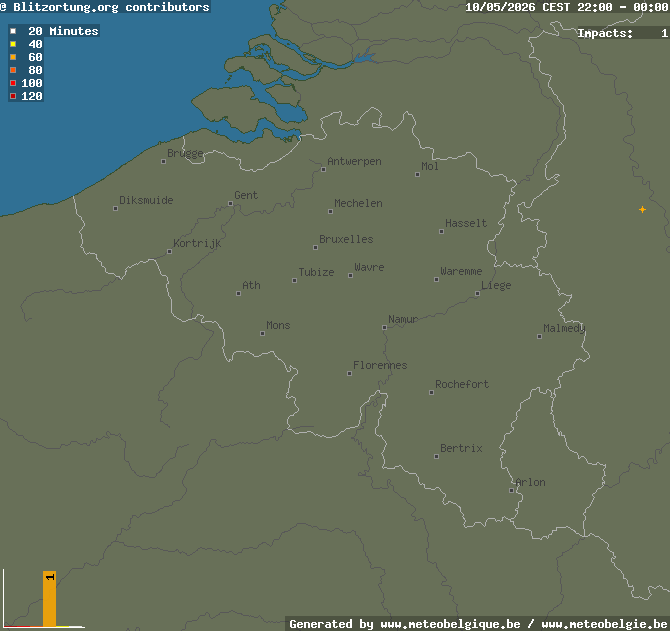Click the Hasselt city label
The image size is (670, 631).
click(466, 223)
